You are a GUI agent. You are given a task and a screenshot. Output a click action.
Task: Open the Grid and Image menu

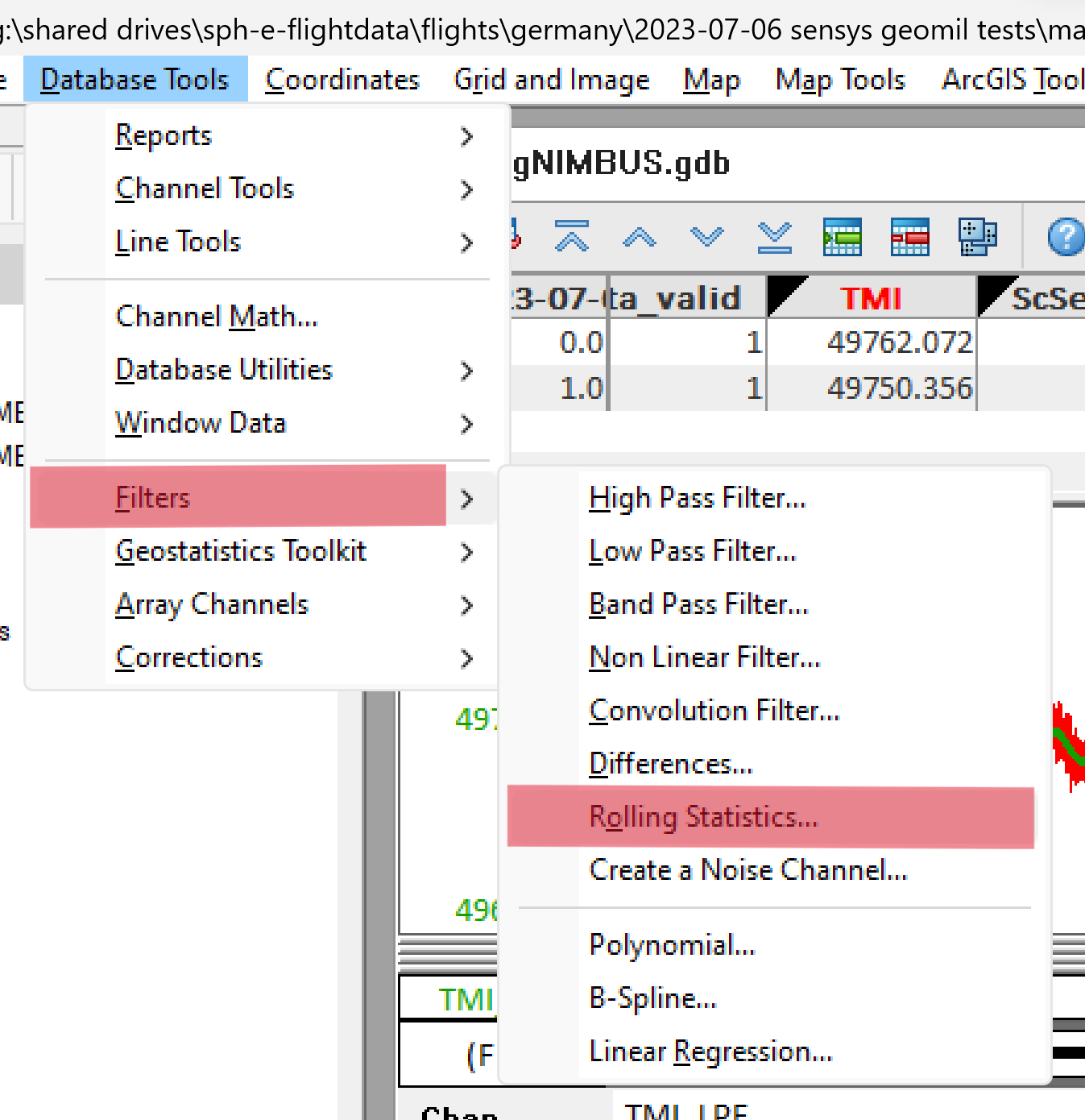pyautogui.click(x=552, y=79)
